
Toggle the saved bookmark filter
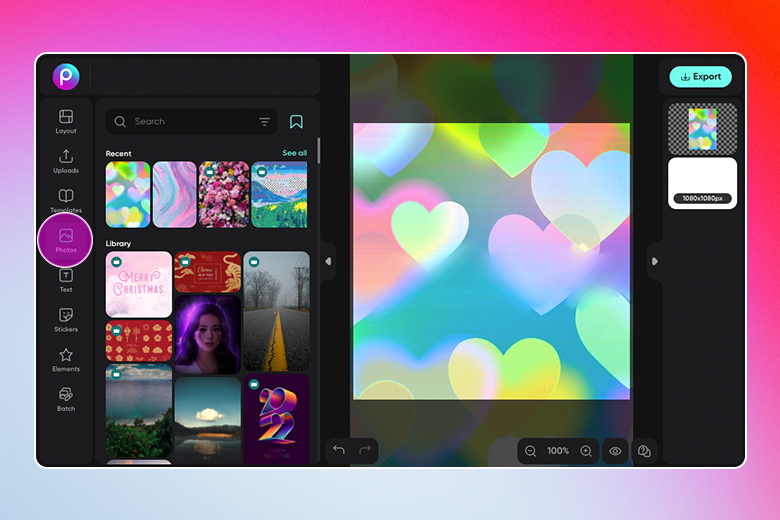tap(296, 122)
